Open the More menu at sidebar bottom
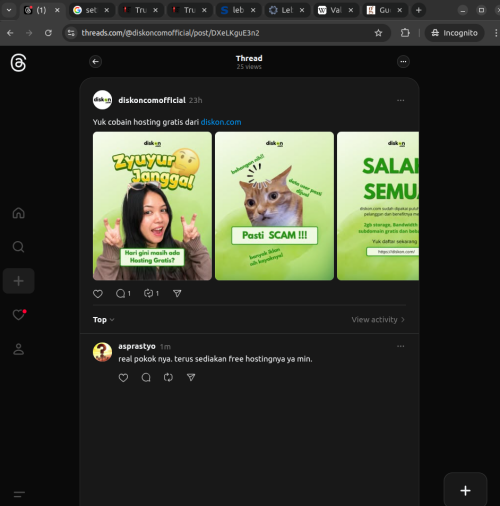500x506 pixels. 19,494
